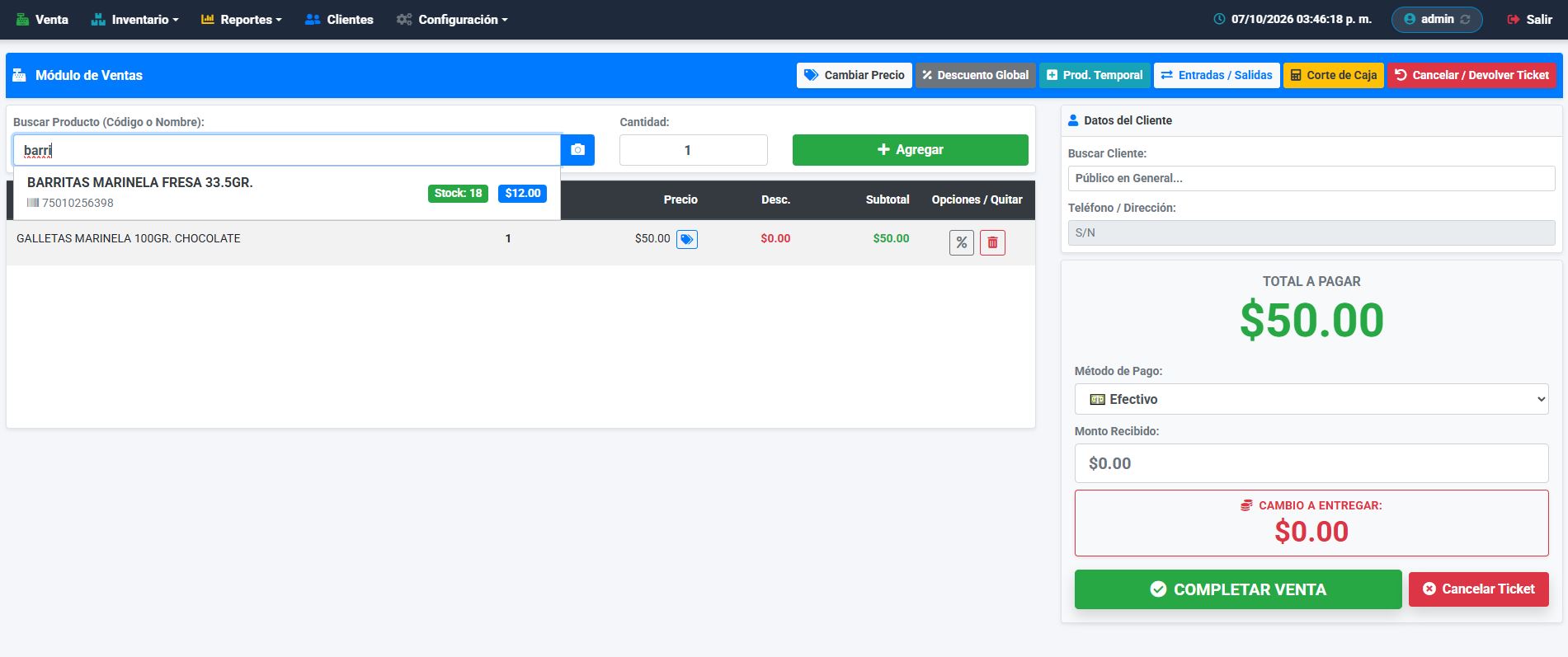Open Entradas / Salidas
Viewport: 1568px width, 657px height.
[x=1217, y=75]
